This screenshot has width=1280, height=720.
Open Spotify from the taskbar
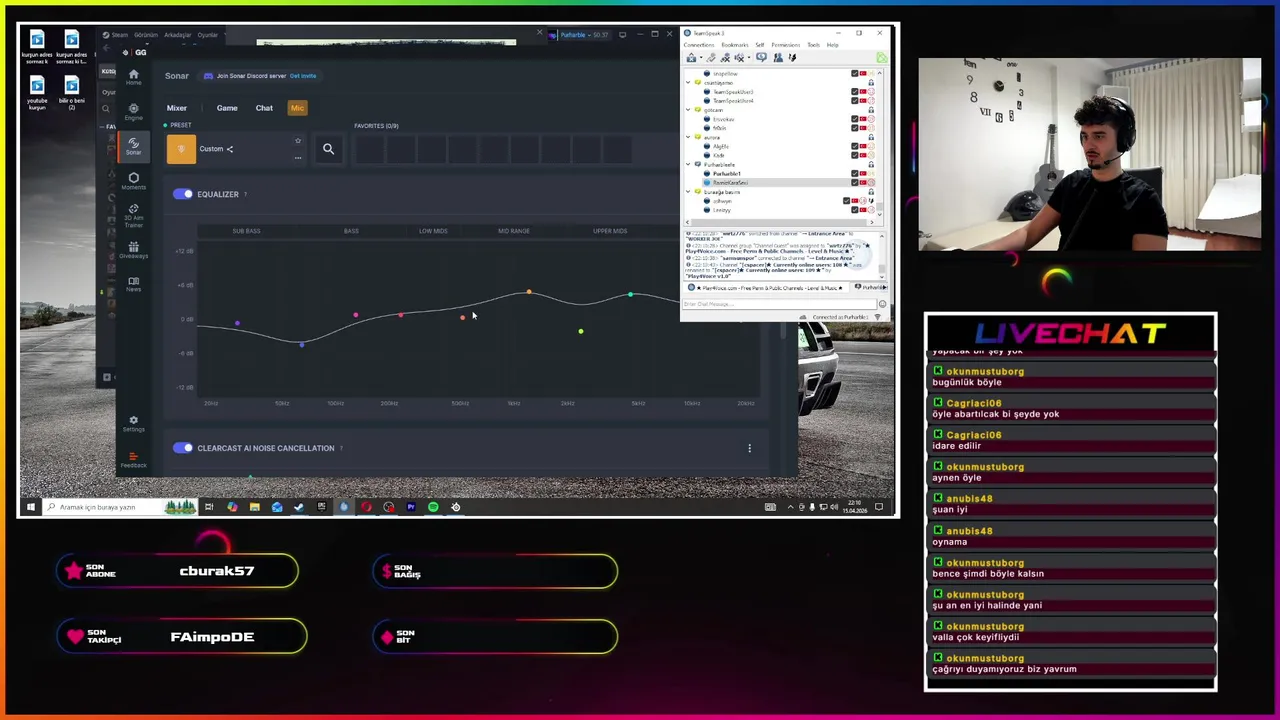433,507
